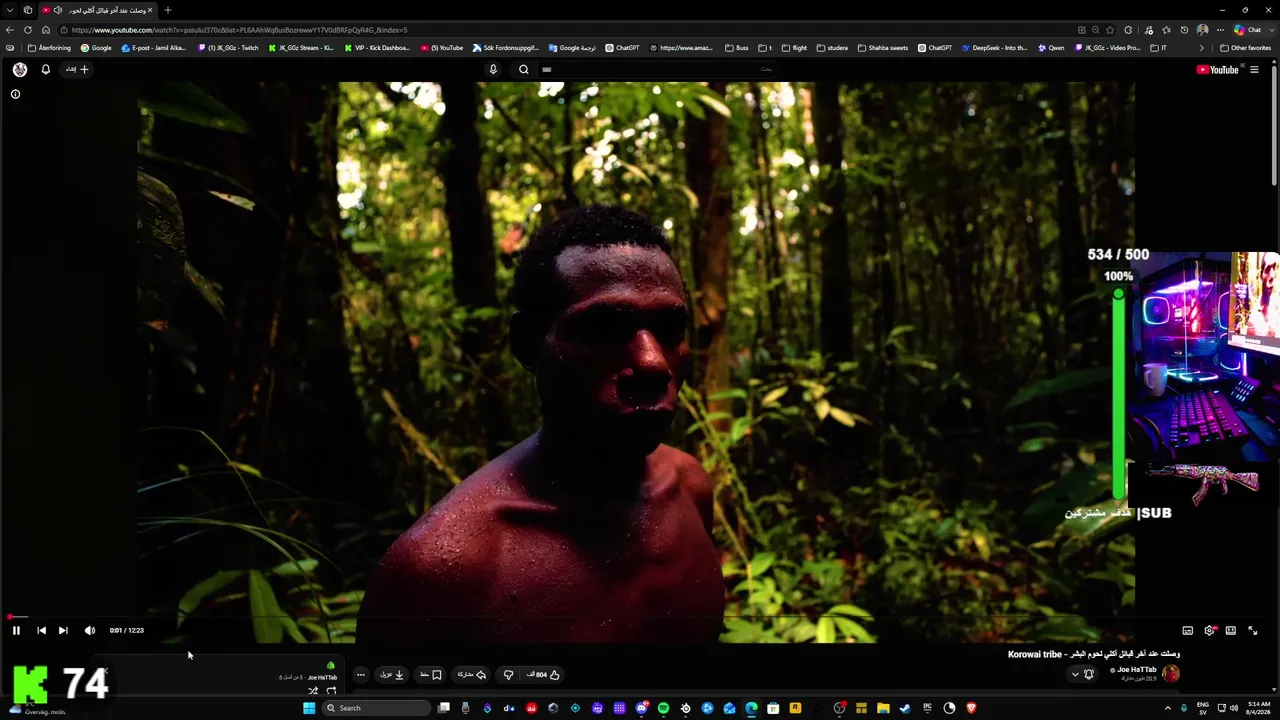Download the video

pos(392,675)
